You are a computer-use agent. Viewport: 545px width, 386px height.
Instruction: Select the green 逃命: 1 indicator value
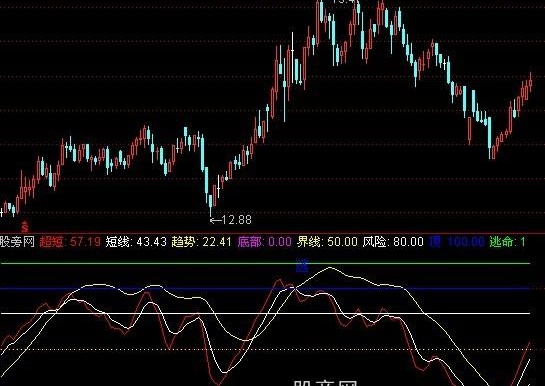point(507,241)
